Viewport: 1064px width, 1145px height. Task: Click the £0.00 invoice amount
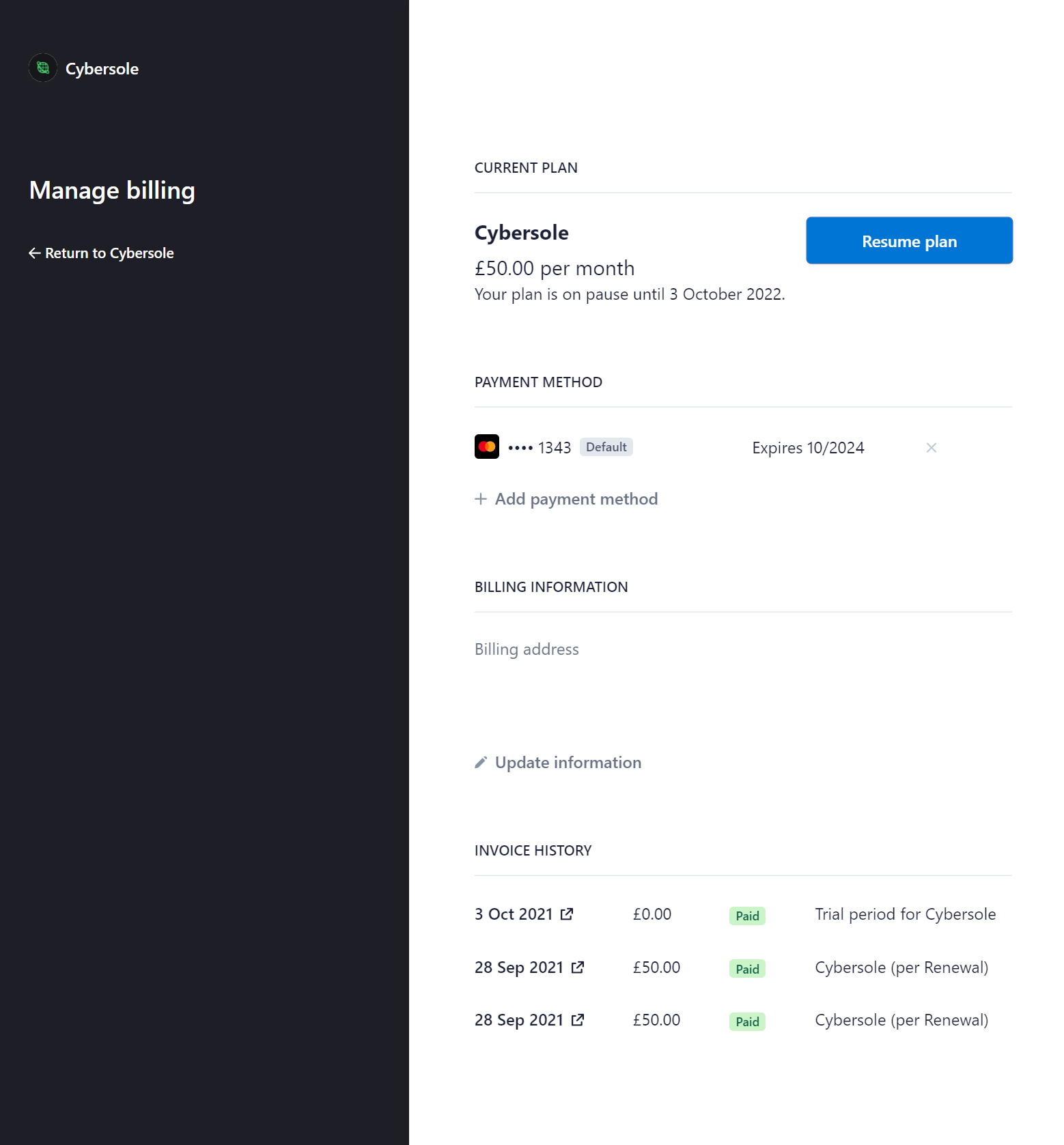tap(652, 914)
